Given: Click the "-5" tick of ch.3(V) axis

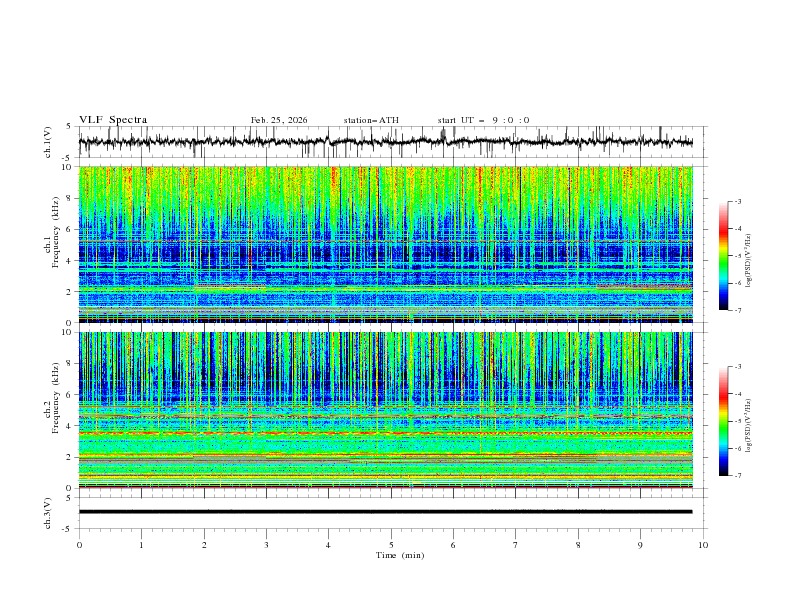Looking at the screenshot, I should (x=67, y=529).
